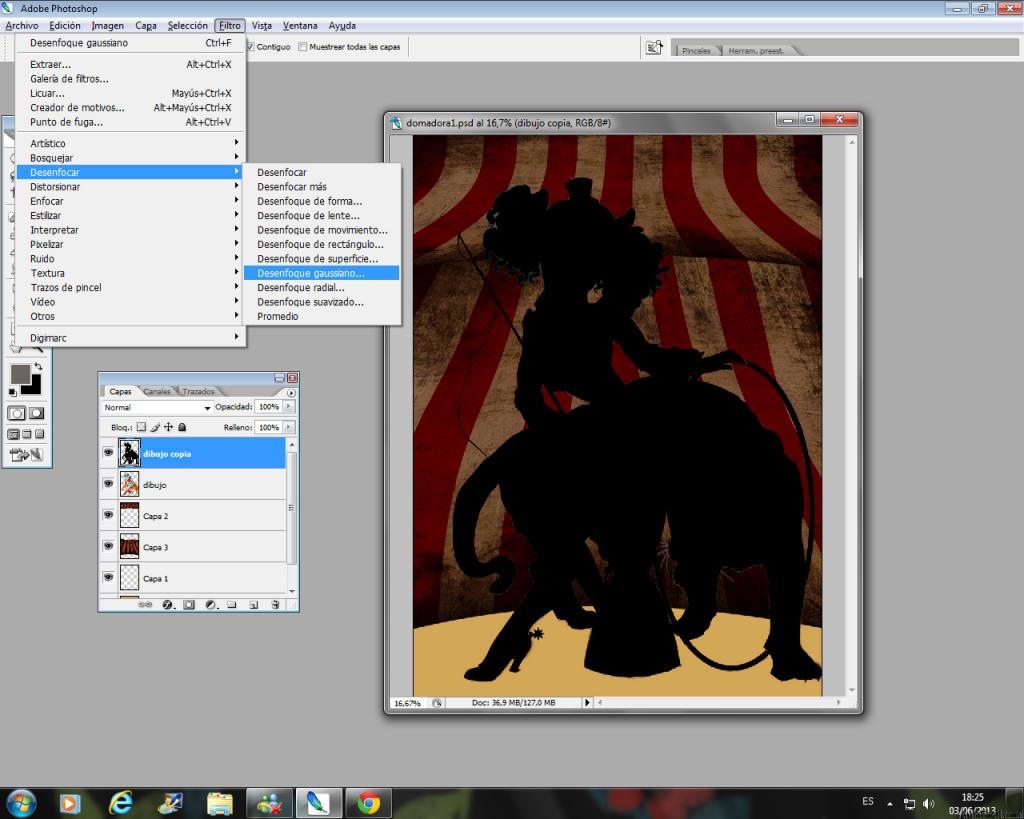Select Galería de filtros... entry
This screenshot has height=819, width=1024.
pyautogui.click(x=131, y=79)
